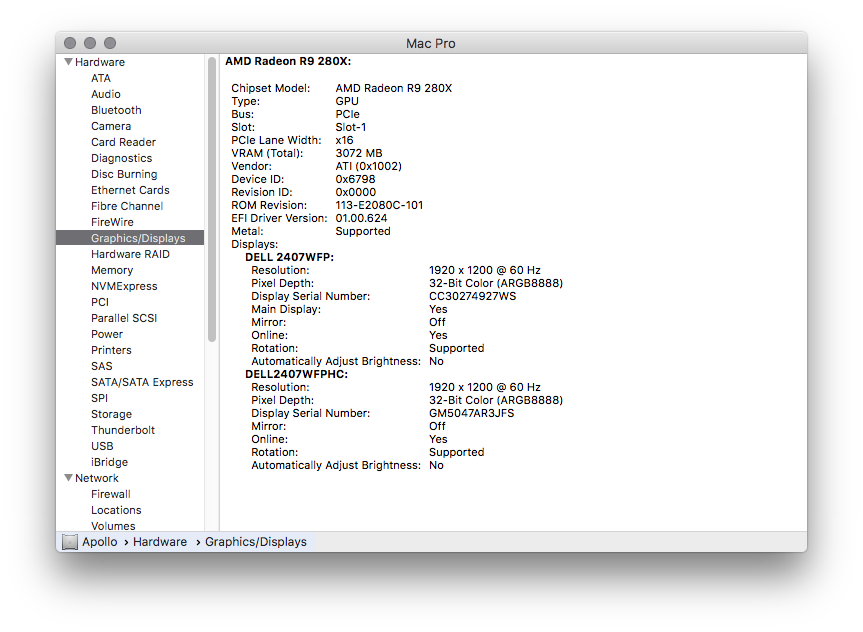Click the AMD Radeon R9 280X heading
863x632 pixels.
288,61
